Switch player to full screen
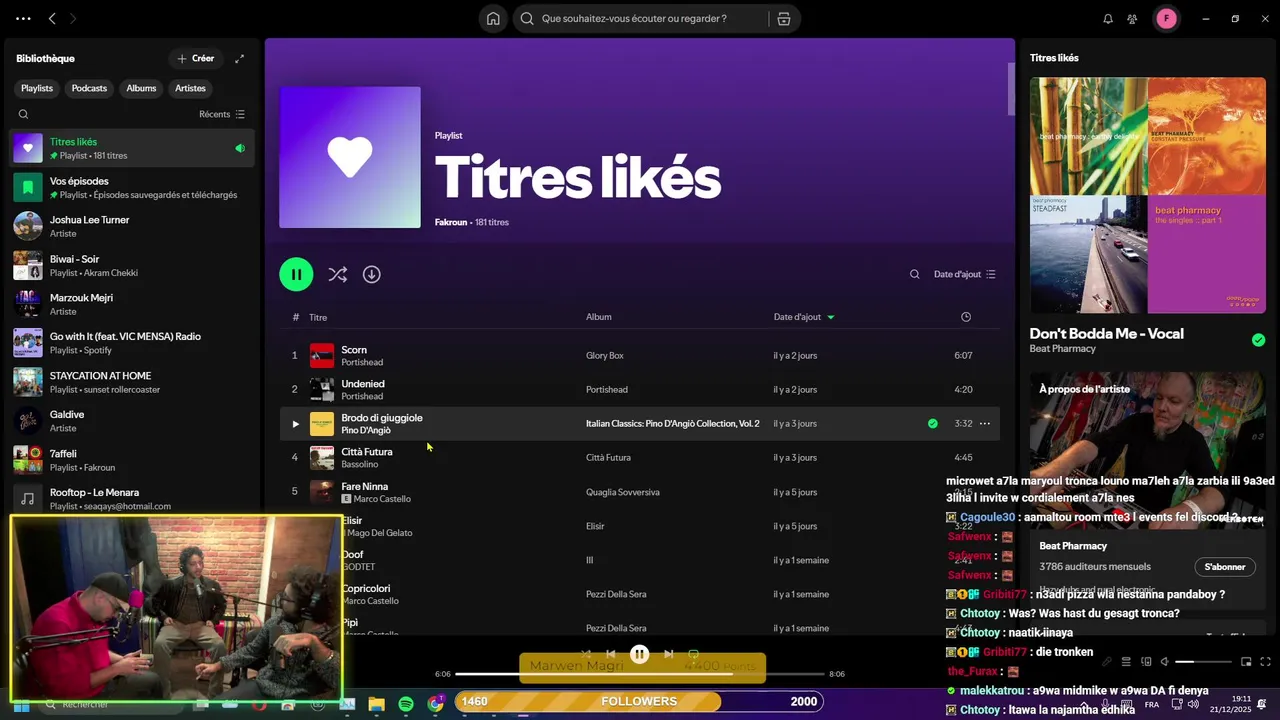The image size is (1280, 720). click(x=1265, y=662)
